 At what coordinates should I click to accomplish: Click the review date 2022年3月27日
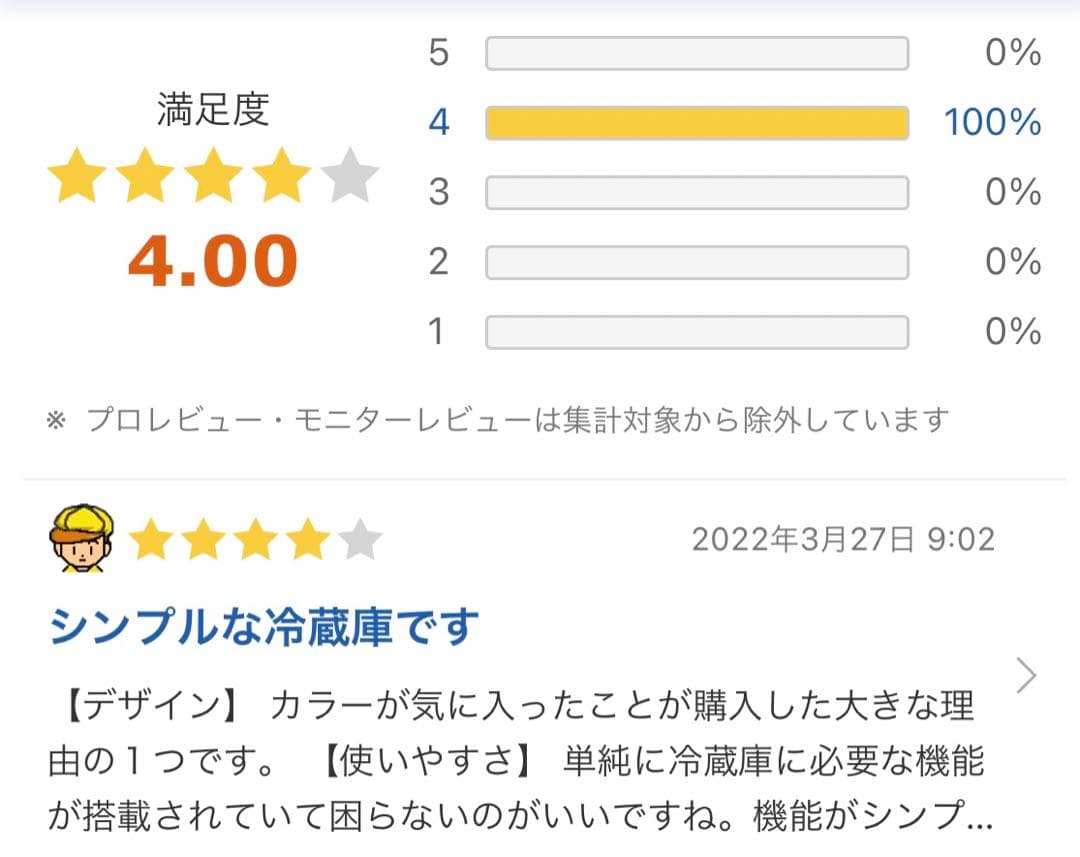[x=843, y=538]
